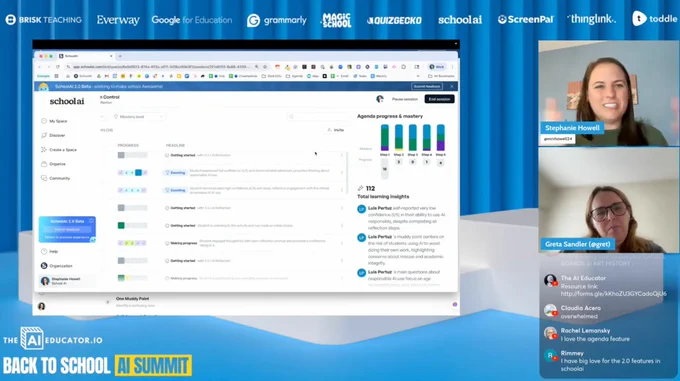Viewport: 680px width, 381px height.
Task: Click the first Excelling badge in the student list
Action: pos(175,173)
